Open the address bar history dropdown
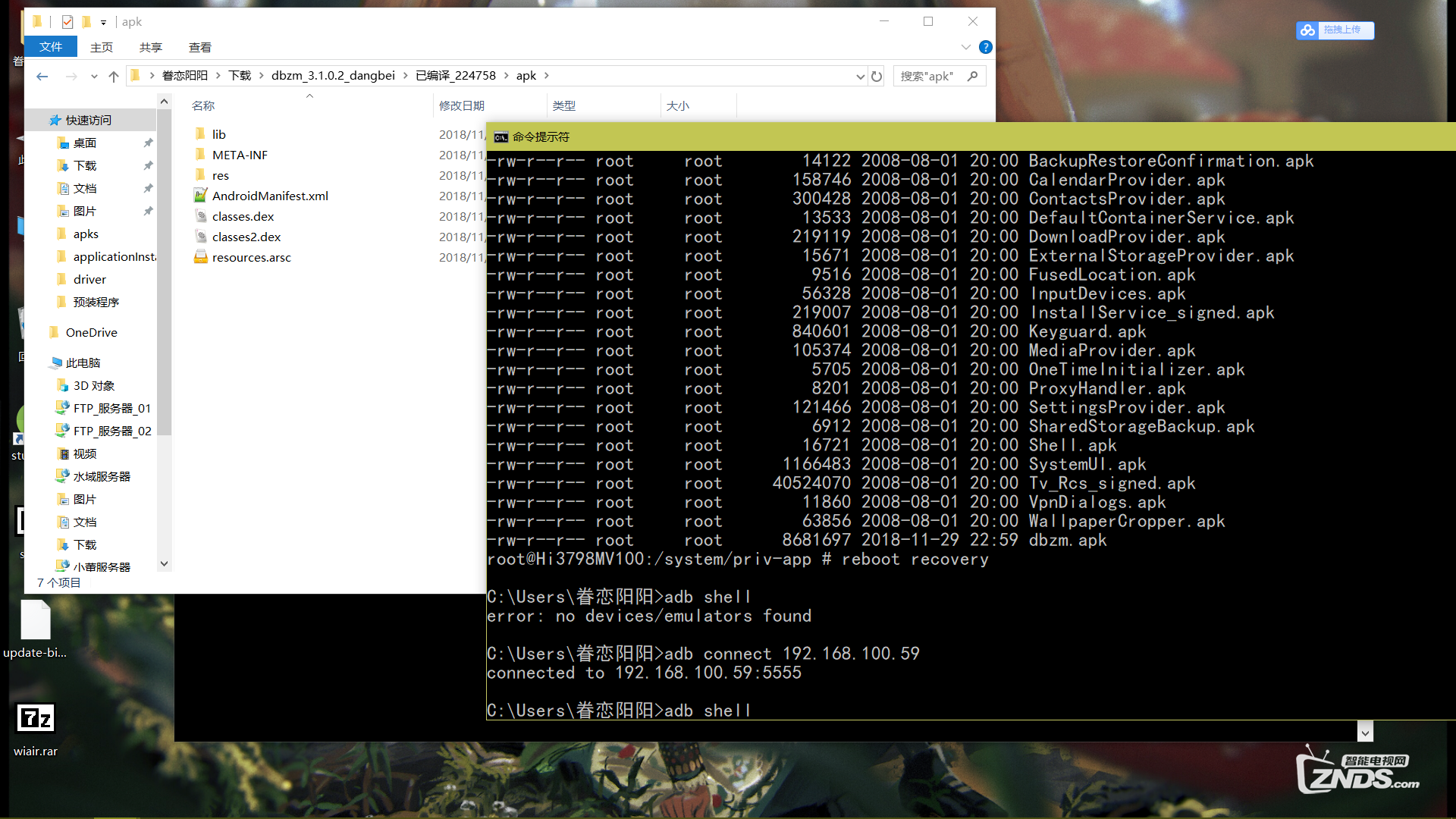Screen dimensions: 1456x819 coord(860,76)
